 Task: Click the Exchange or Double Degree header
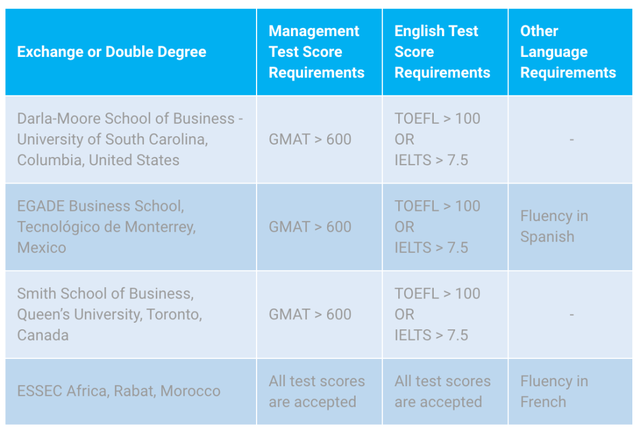[x=131, y=52]
